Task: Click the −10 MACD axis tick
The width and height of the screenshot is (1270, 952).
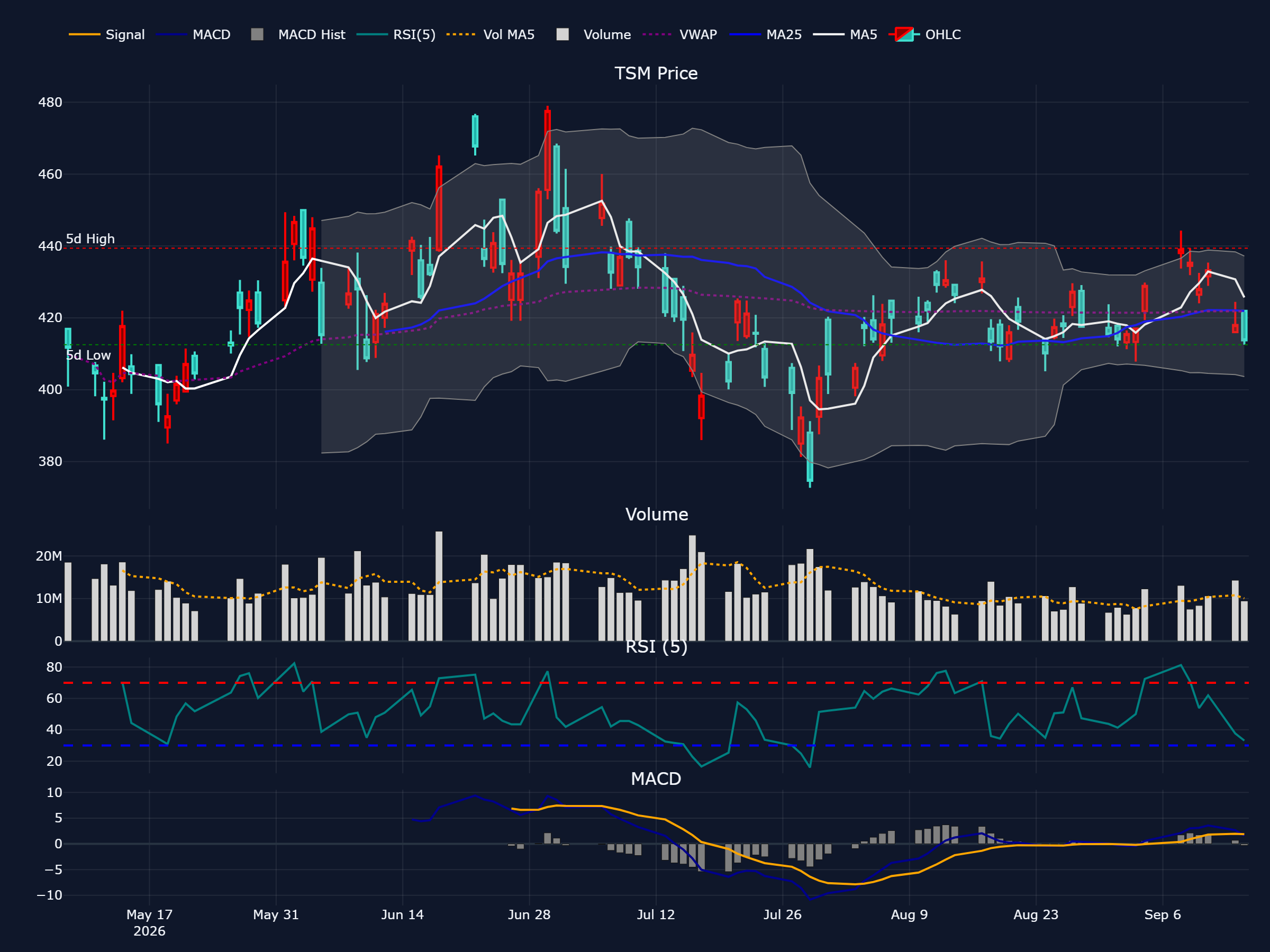Action: [x=49, y=895]
